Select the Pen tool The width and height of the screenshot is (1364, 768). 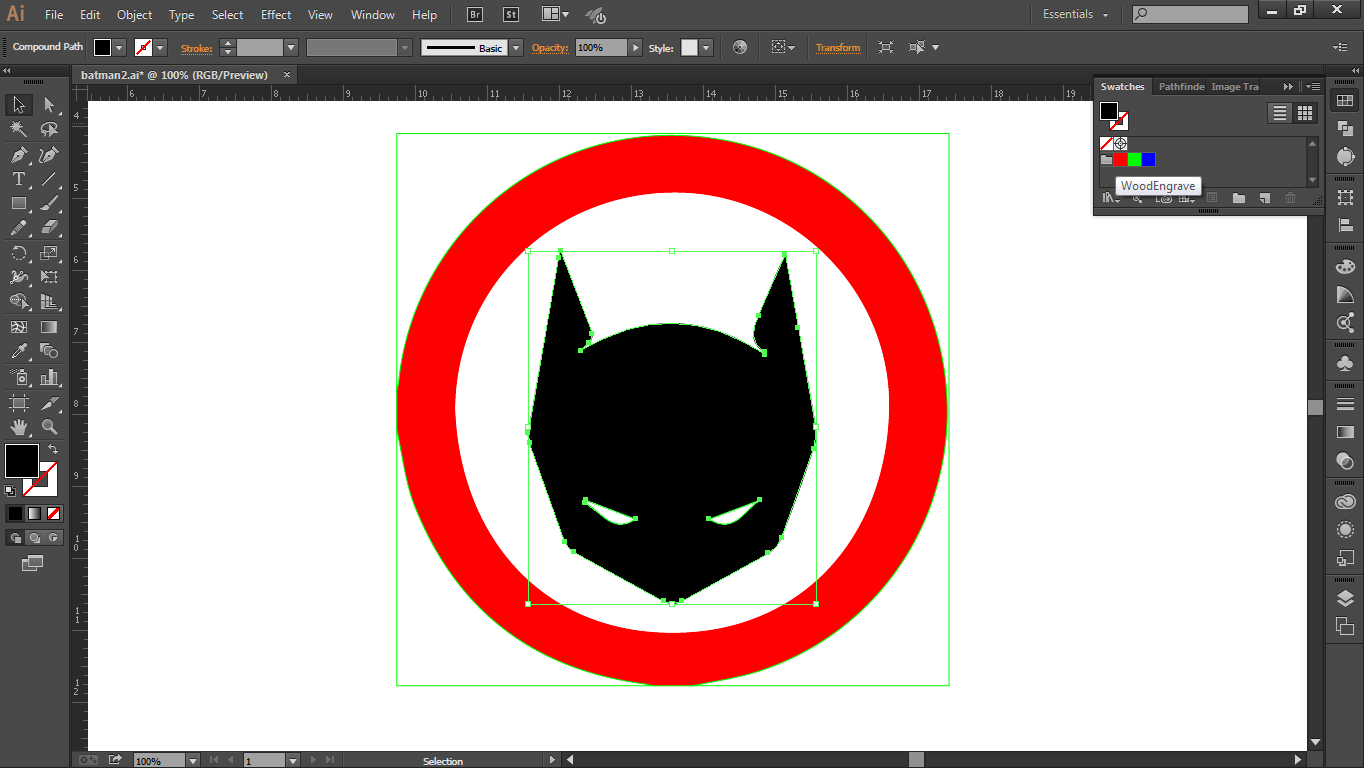coord(19,155)
